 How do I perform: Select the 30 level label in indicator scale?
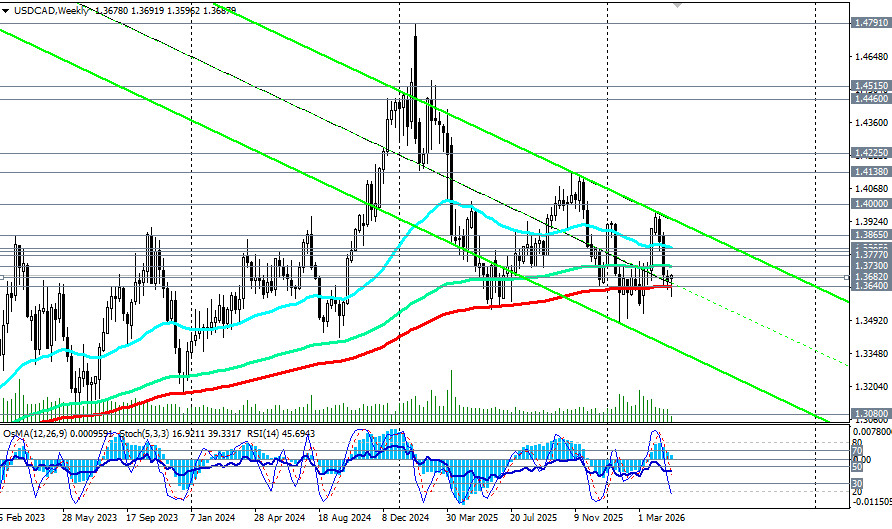[857, 483]
